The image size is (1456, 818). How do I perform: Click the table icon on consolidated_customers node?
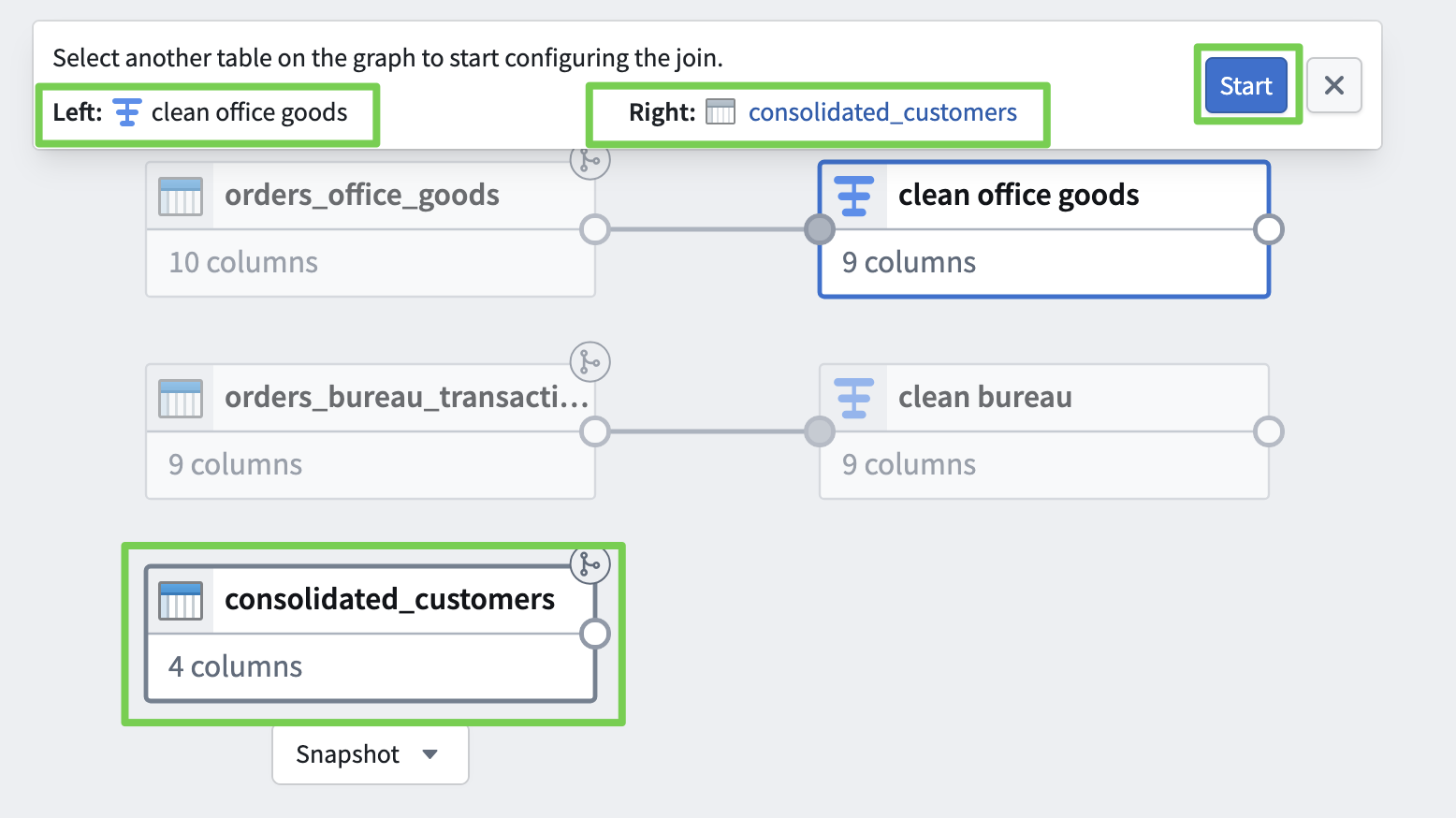(x=181, y=600)
